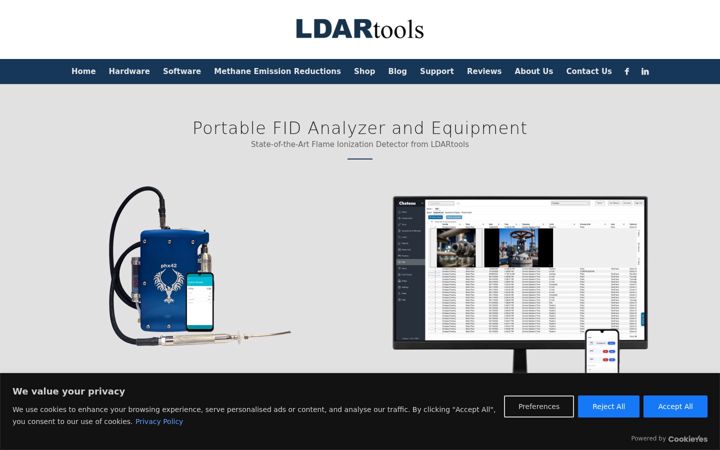720x450 pixels.
Task: Open the Support menu item
Action: click(437, 71)
